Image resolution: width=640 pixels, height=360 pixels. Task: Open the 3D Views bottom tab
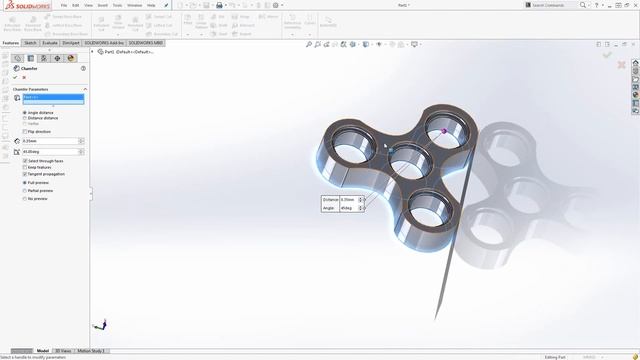[63, 351]
